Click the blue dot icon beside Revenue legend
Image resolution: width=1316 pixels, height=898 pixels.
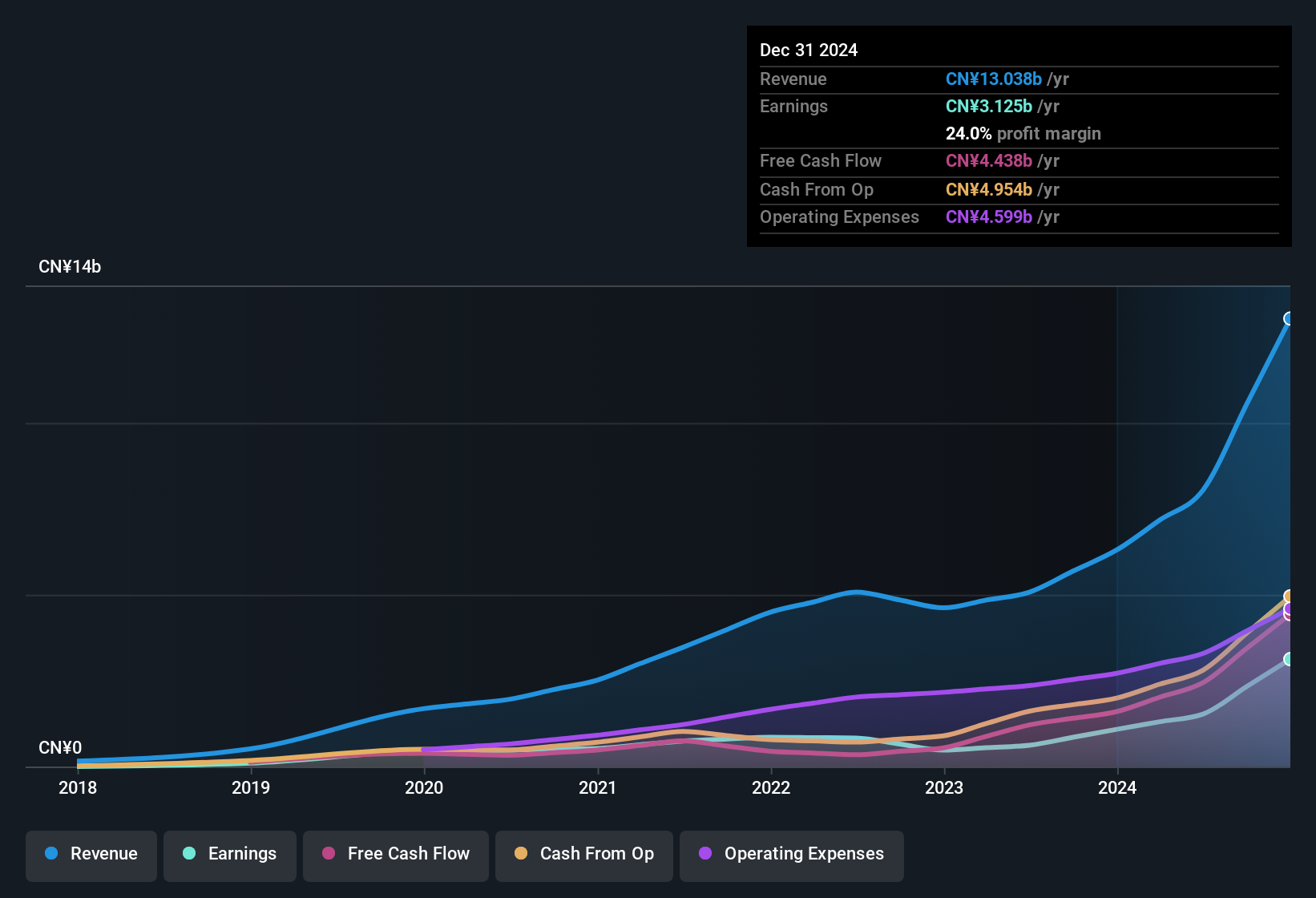point(51,853)
